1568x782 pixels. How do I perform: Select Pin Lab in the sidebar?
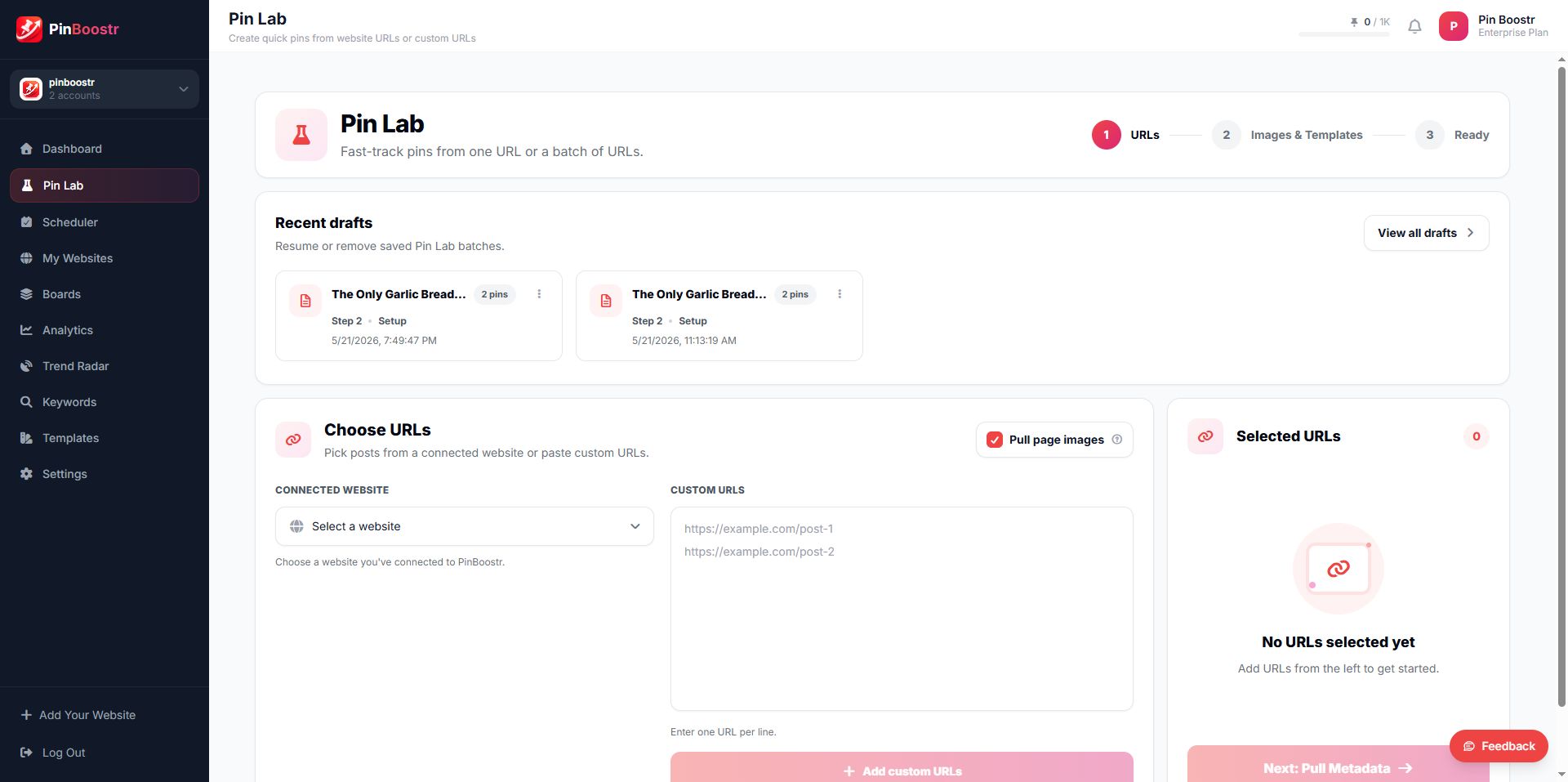click(105, 185)
